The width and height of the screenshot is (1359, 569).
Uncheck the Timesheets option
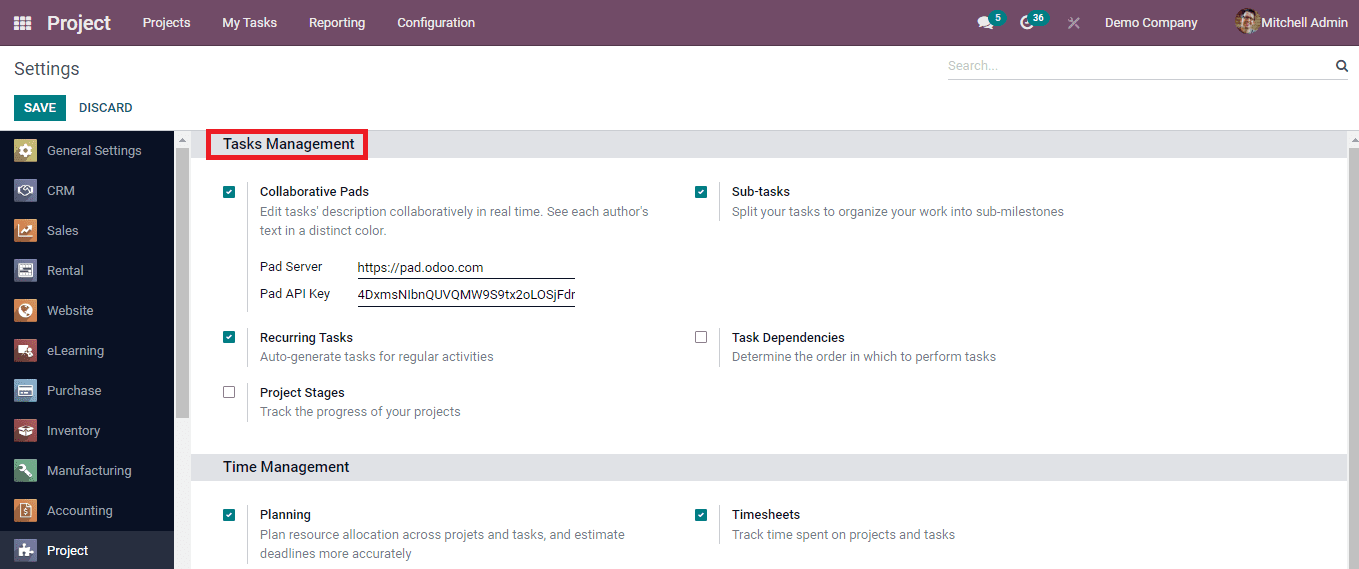point(701,515)
